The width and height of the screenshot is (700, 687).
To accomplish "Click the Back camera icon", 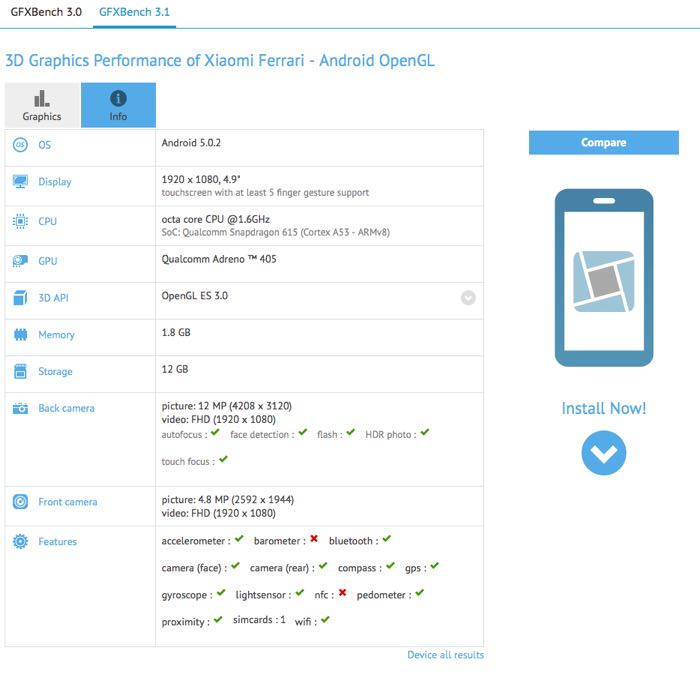I will click(x=20, y=408).
